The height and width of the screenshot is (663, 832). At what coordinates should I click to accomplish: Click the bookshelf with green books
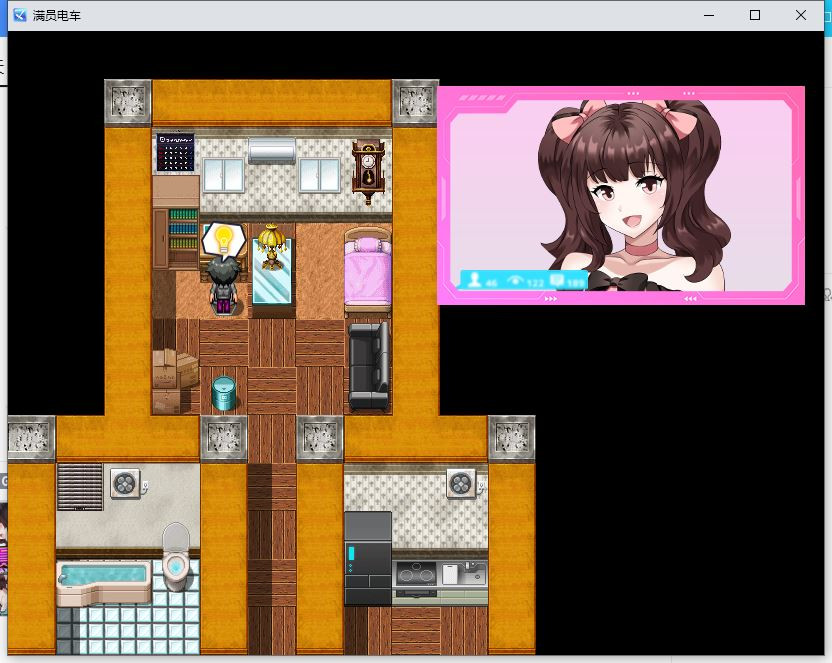[x=183, y=237]
